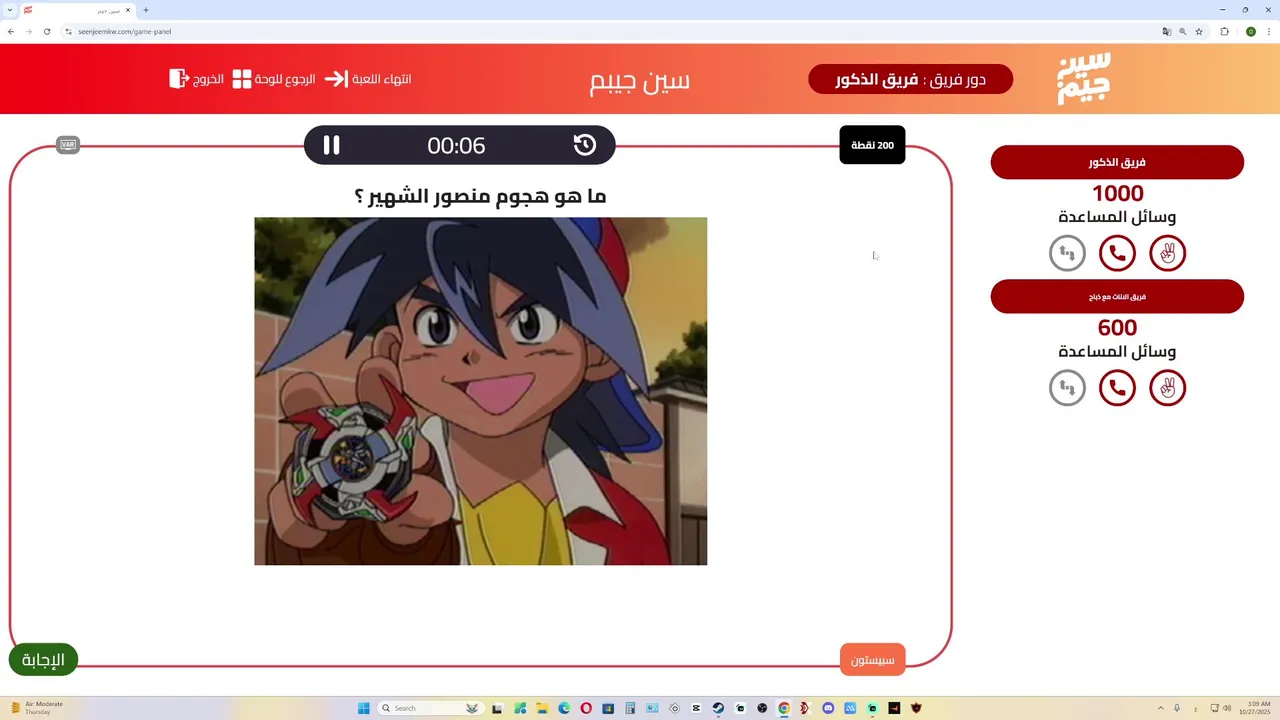The width and height of the screenshot is (1280, 720).
Task: Click انتهاء اللعبة to end the game
Action: click(382, 79)
